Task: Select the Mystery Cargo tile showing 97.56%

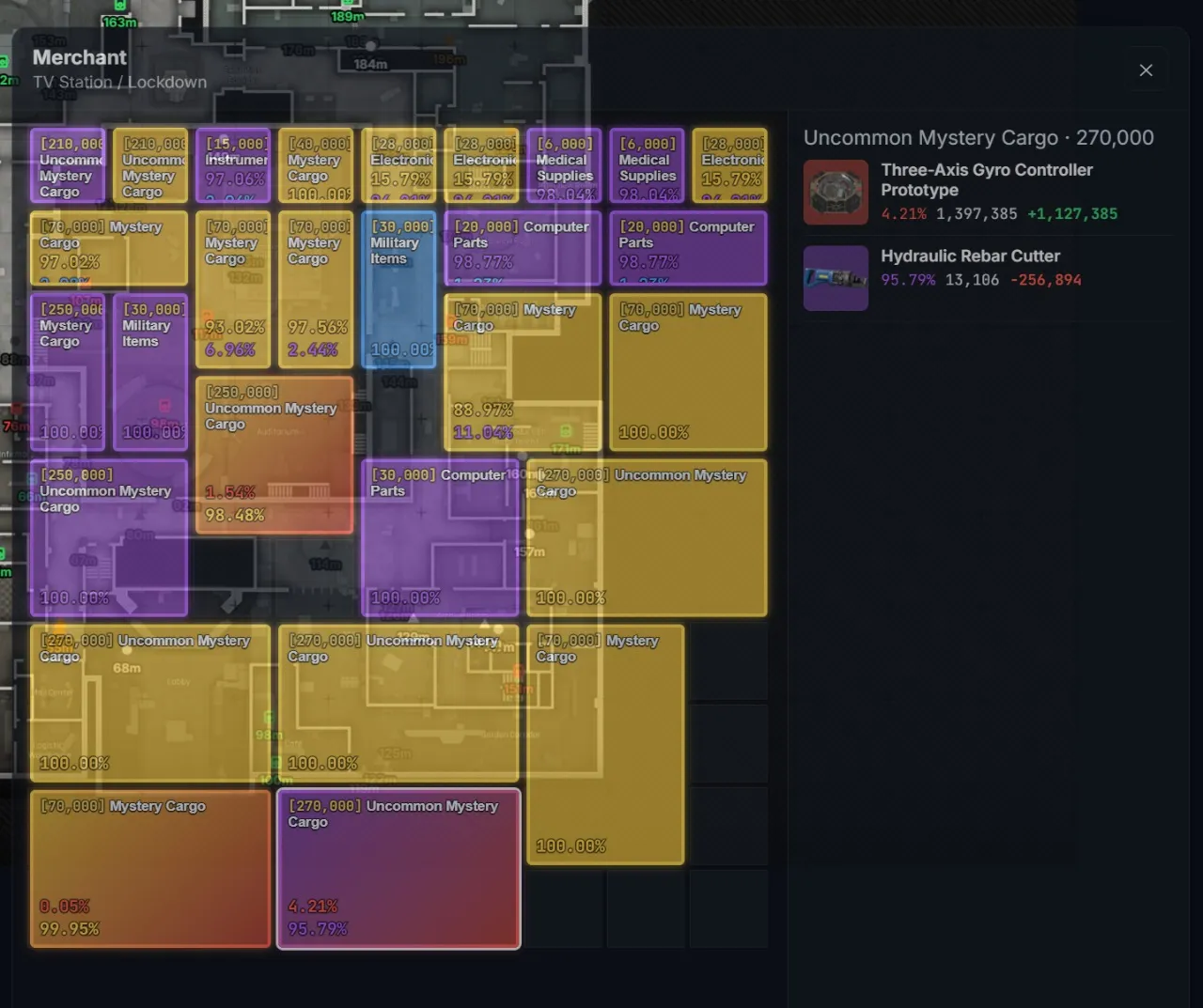Action: 316,289
